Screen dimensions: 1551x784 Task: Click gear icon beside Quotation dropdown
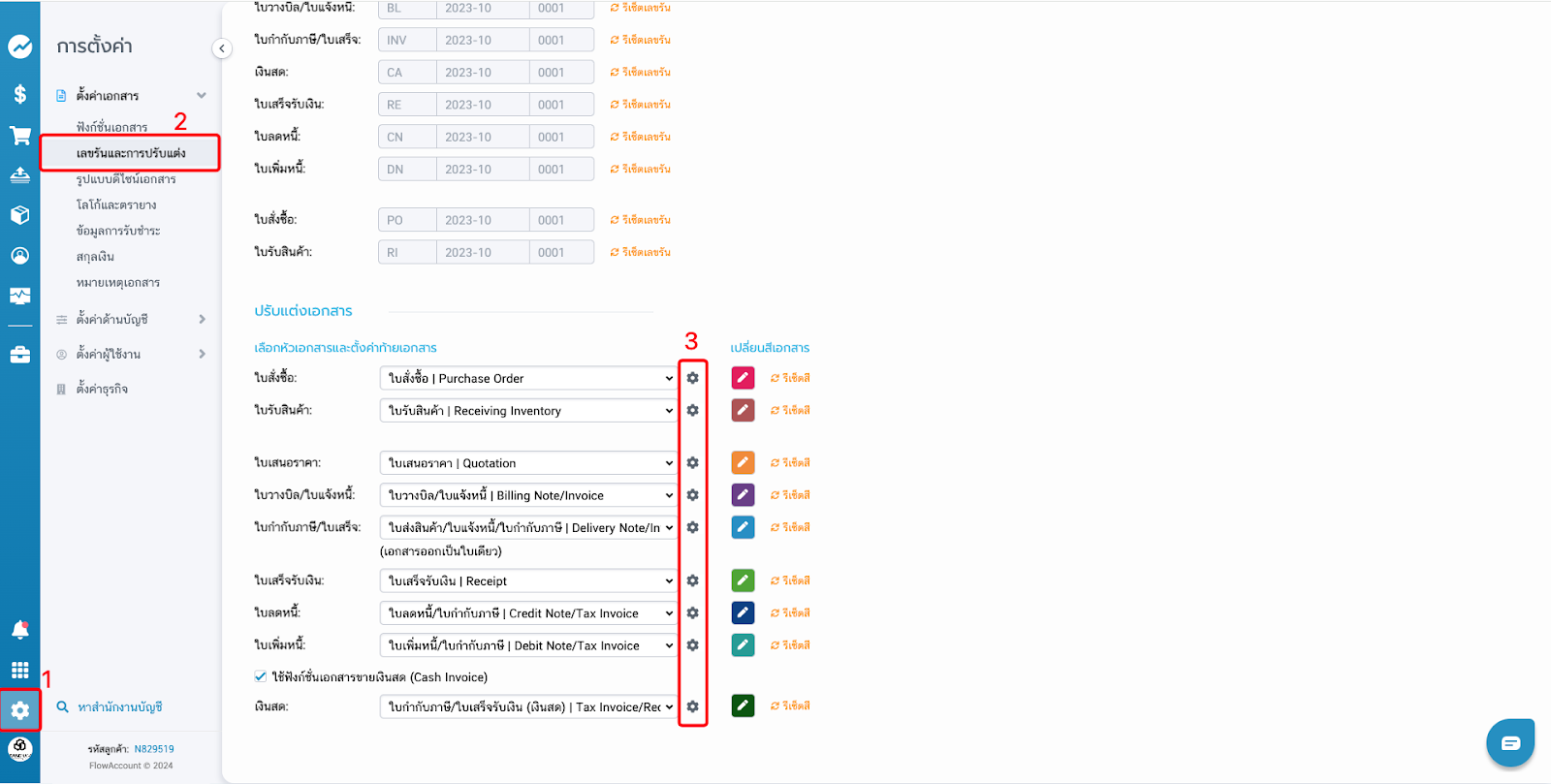tap(692, 463)
